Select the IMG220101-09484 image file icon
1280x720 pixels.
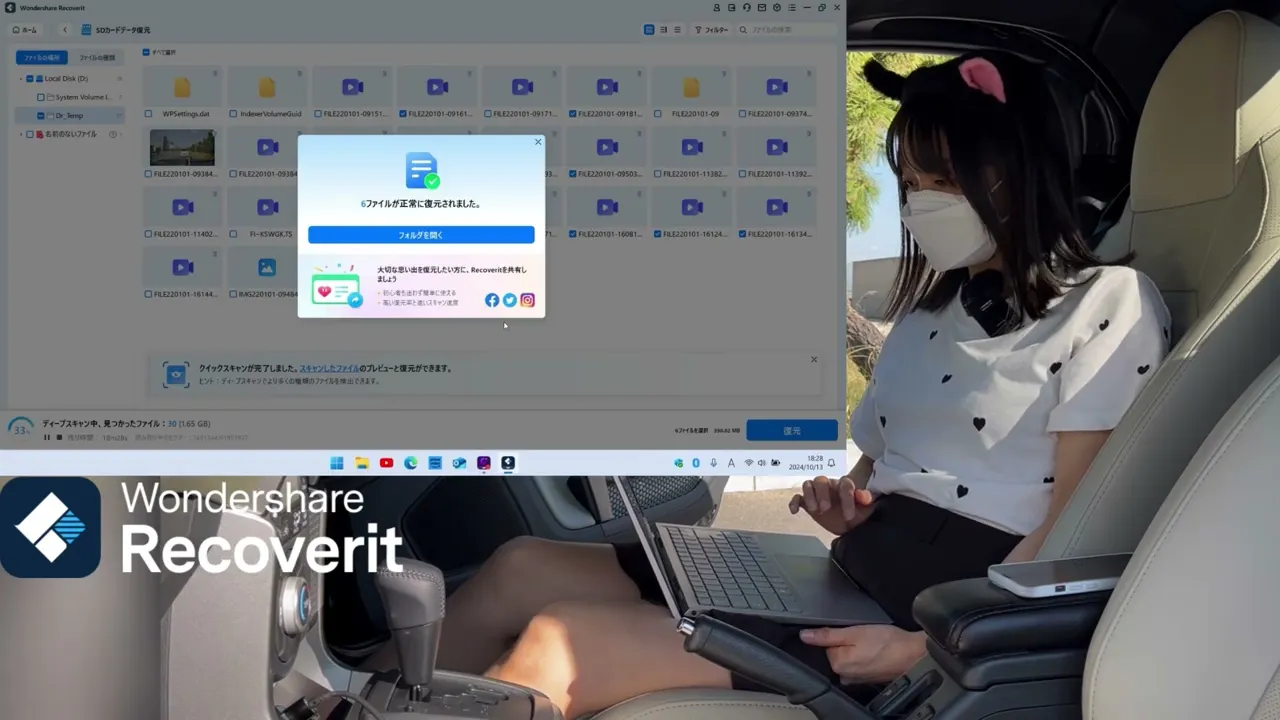(x=267, y=268)
